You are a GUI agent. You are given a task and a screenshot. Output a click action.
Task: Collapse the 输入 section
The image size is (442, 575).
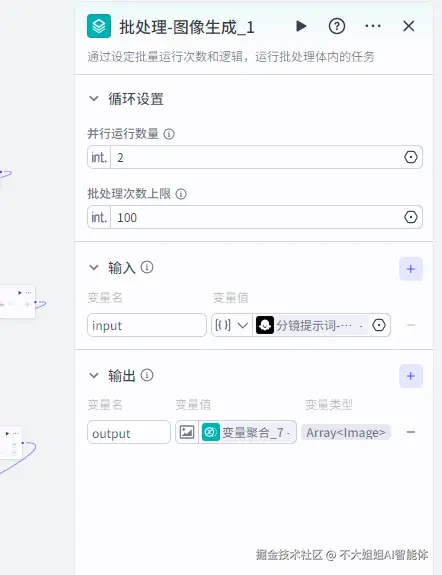point(94,268)
